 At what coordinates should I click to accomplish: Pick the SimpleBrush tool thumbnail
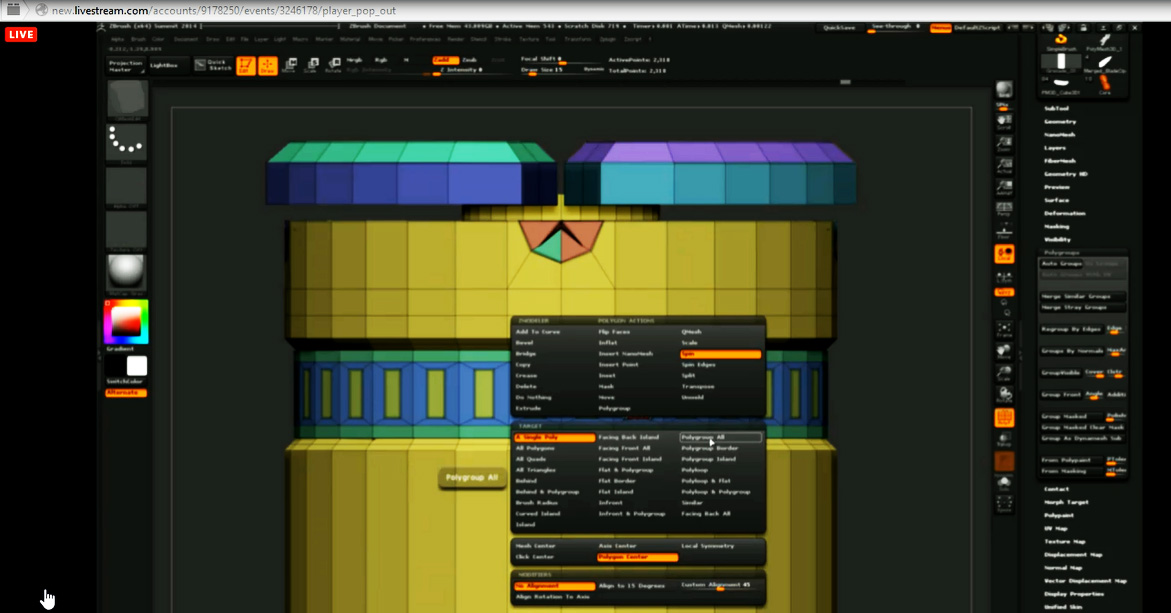tap(1061, 41)
